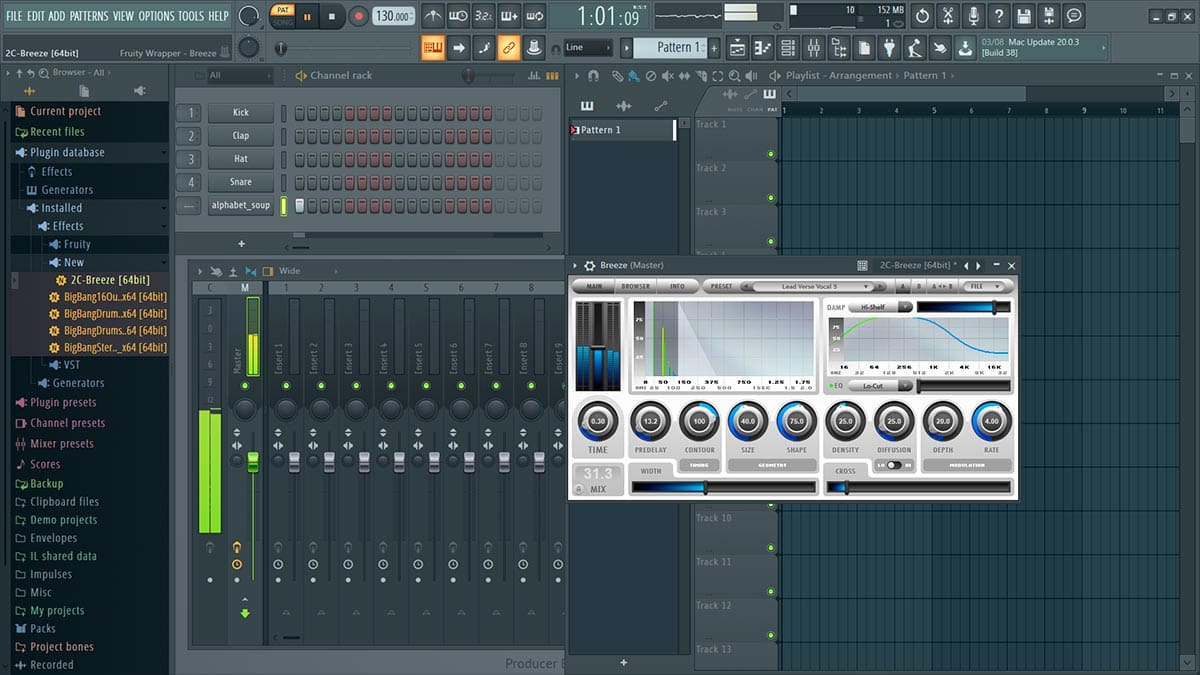Click the alphabet_soup channel button
The height and width of the screenshot is (675, 1200).
point(241,205)
